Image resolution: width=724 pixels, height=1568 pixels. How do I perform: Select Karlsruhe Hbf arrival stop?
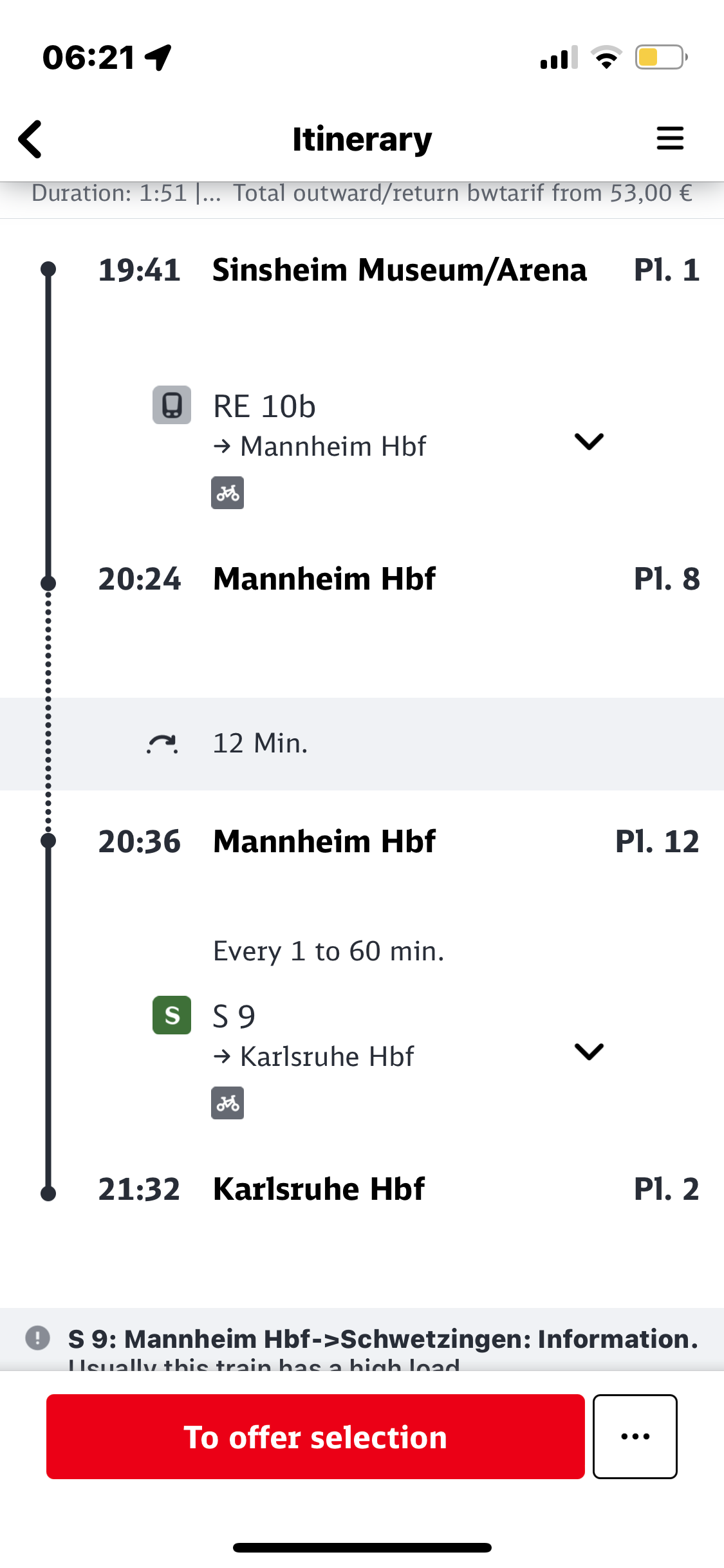pos(319,1189)
